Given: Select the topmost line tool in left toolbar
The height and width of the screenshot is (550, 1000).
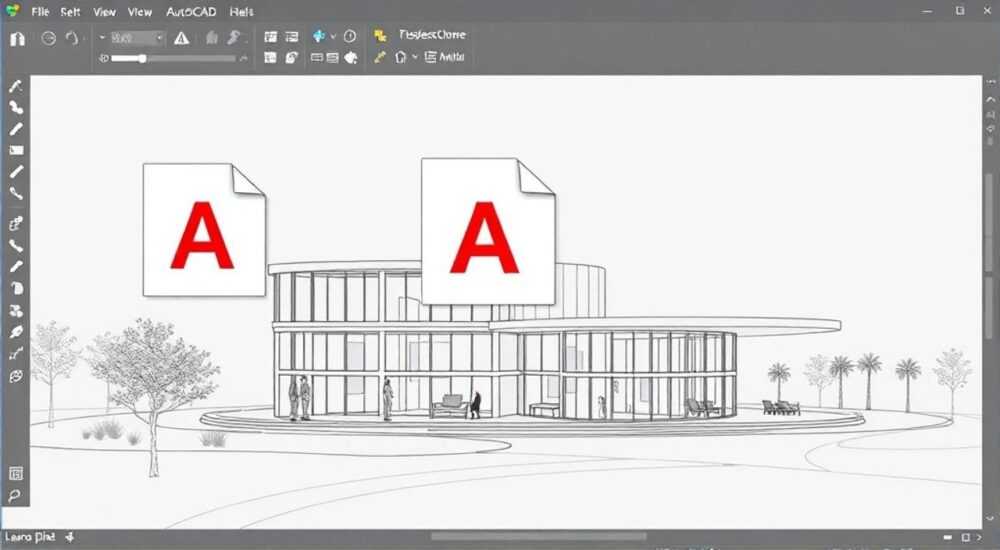Looking at the screenshot, I should click(x=16, y=86).
